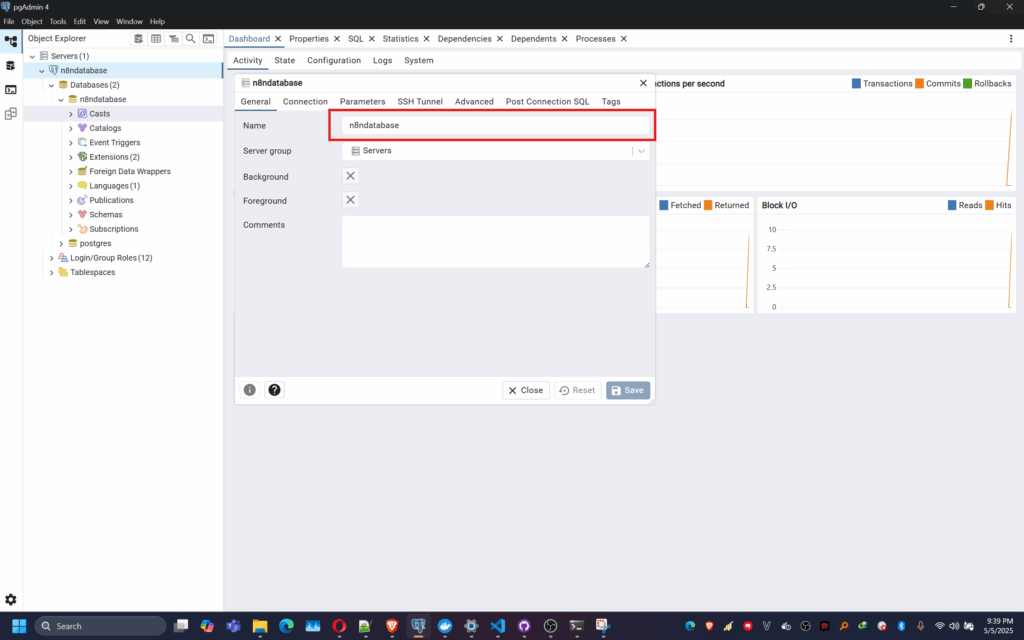Collapse Servers (1) tree node
Image resolution: width=1024 pixels, height=640 pixels.
click(x=32, y=56)
